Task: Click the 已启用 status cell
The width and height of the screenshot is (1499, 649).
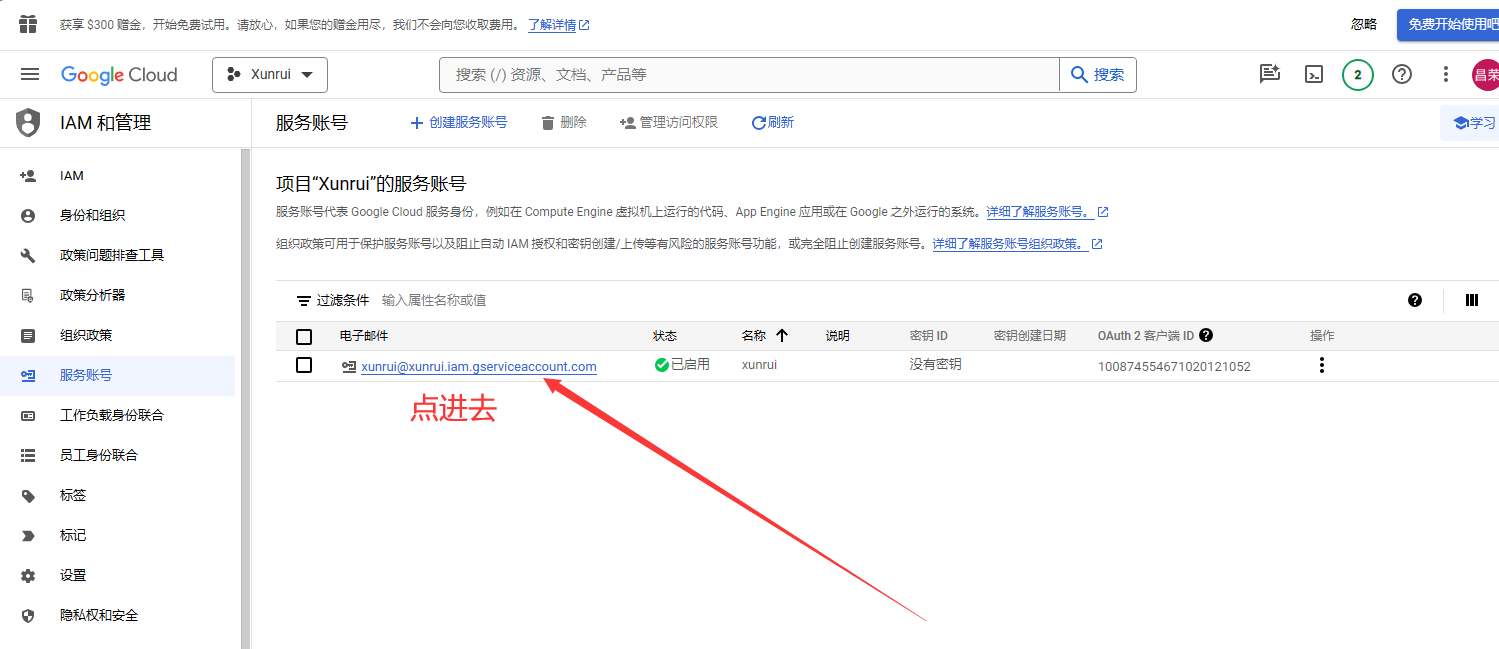Action: tap(682, 365)
